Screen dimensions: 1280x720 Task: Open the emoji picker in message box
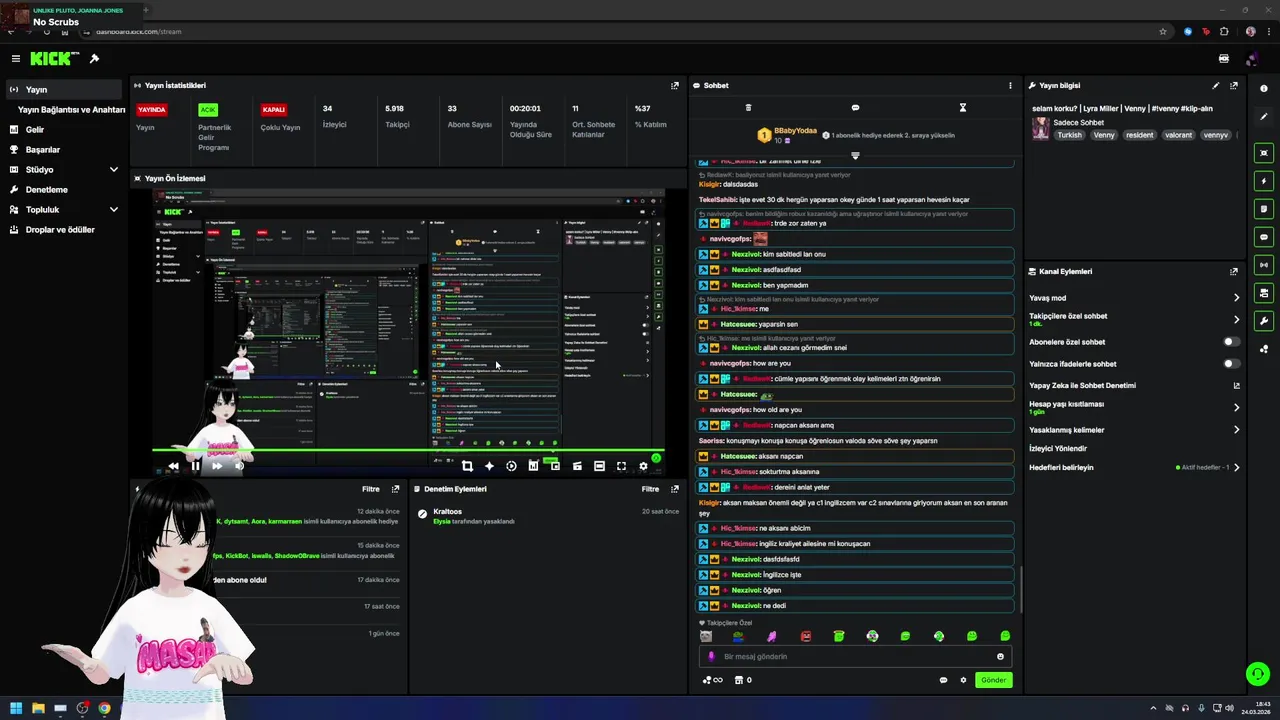(1000, 657)
